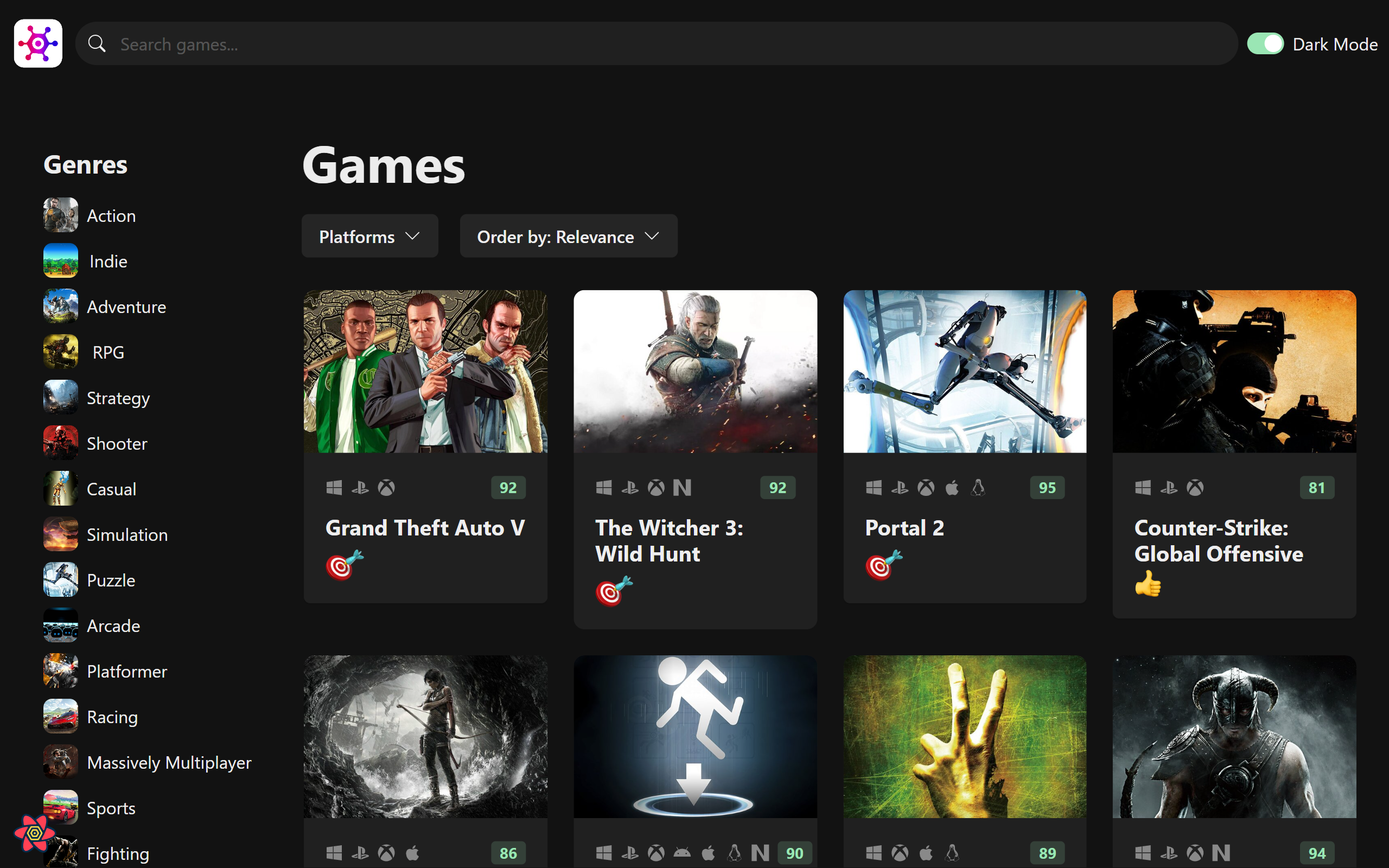The image size is (1389, 868).
Task: Click Linux icon on Portal 2 card
Action: click(x=978, y=488)
